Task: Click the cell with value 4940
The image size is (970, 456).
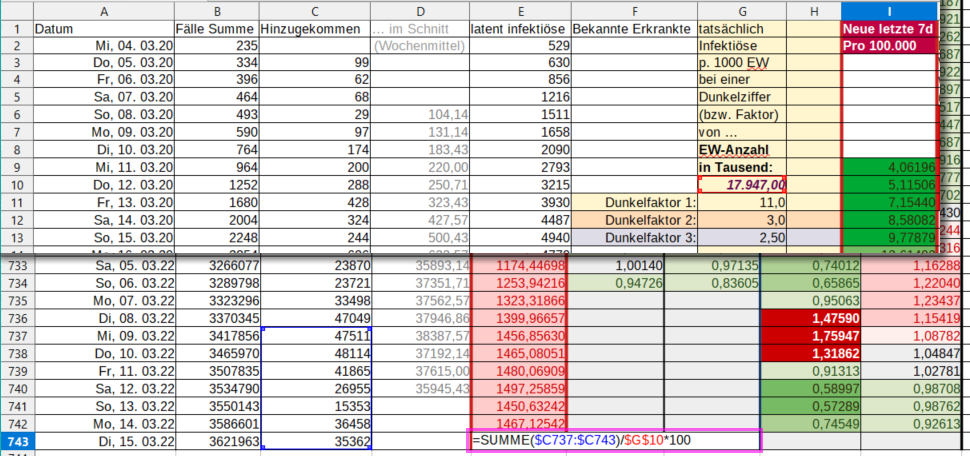Action: (520, 237)
